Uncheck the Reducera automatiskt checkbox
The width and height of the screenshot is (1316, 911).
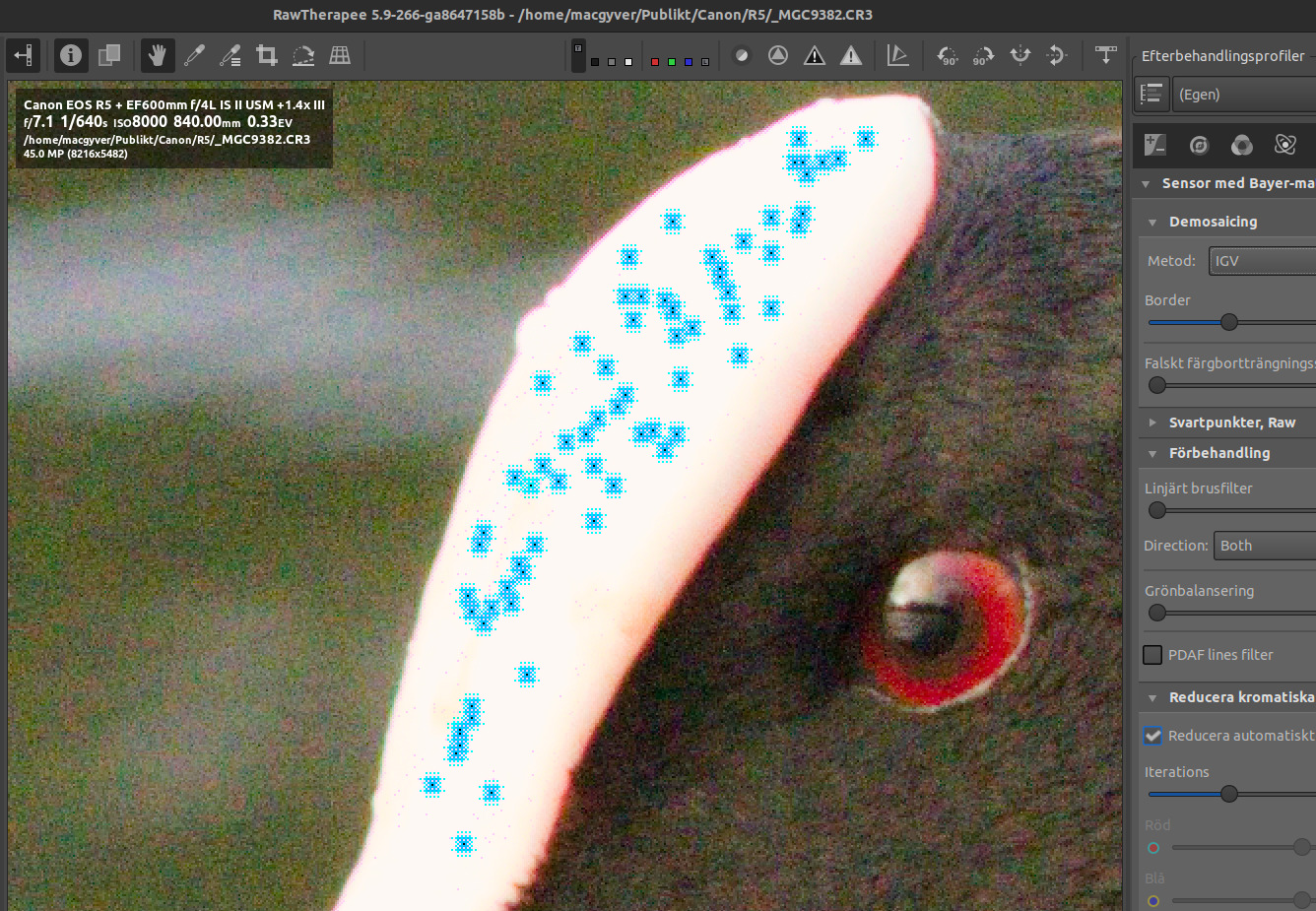(x=1152, y=736)
